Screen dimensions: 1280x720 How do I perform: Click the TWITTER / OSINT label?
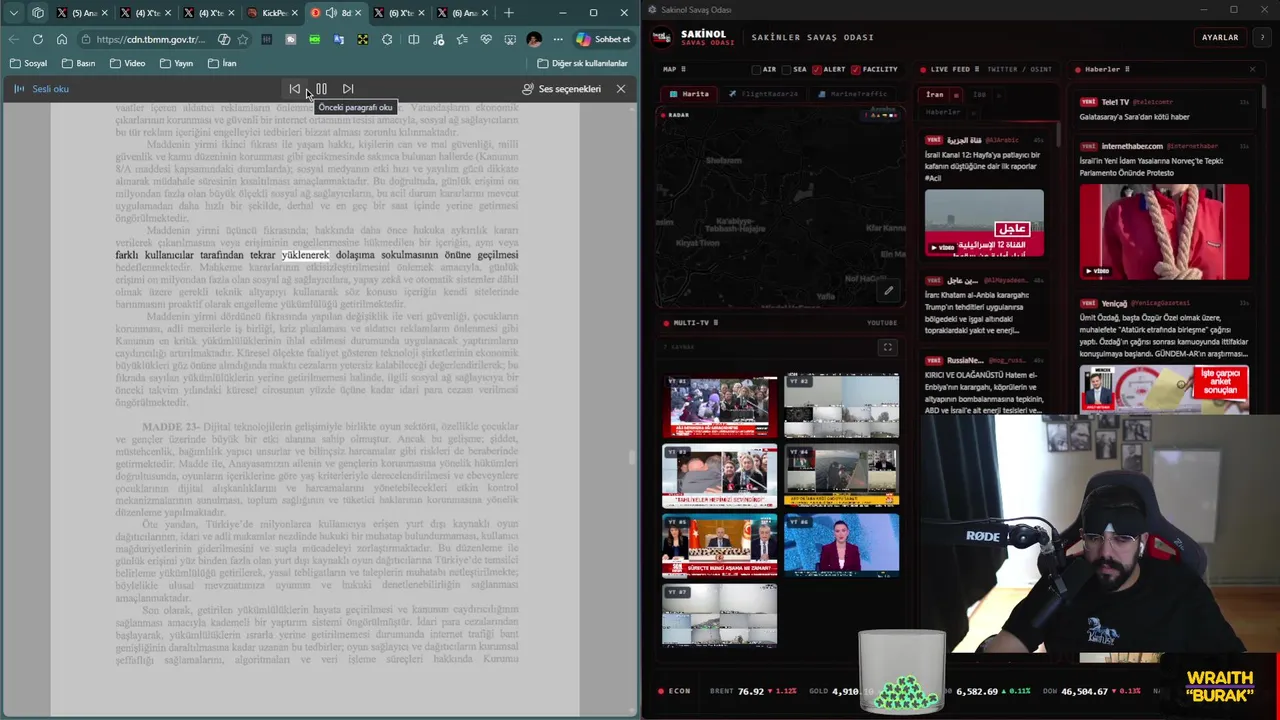click(x=1019, y=69)
